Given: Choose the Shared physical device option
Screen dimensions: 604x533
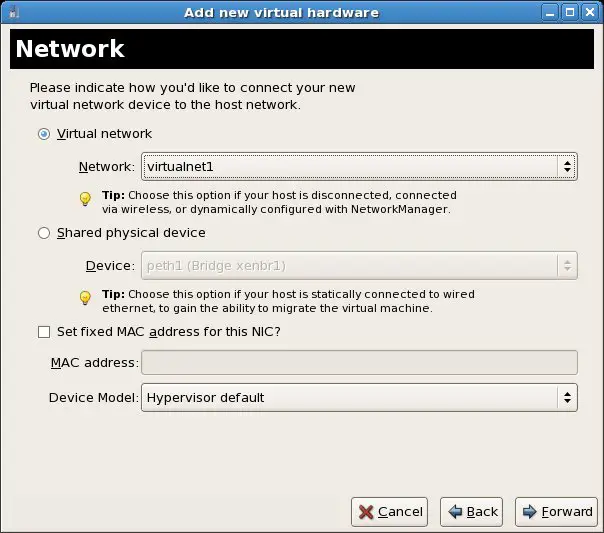Looking at the screenshot, I should coord(43,233).
